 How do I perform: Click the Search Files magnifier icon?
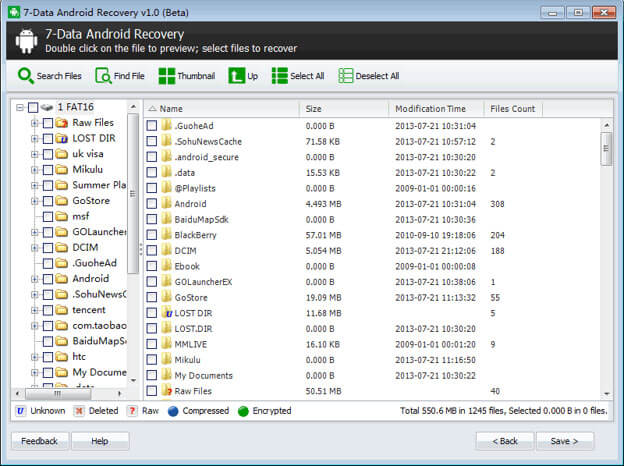[26, 75]
